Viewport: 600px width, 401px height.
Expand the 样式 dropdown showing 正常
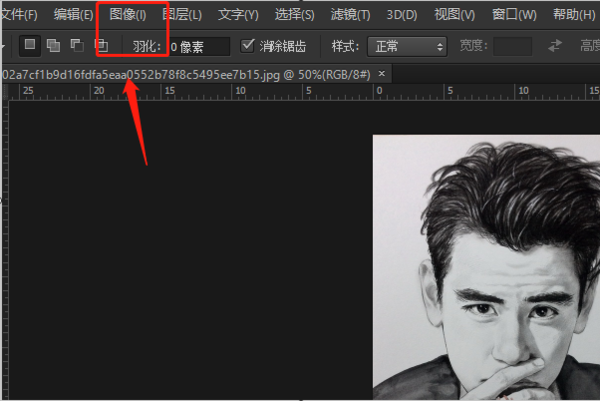click(407, 47)
